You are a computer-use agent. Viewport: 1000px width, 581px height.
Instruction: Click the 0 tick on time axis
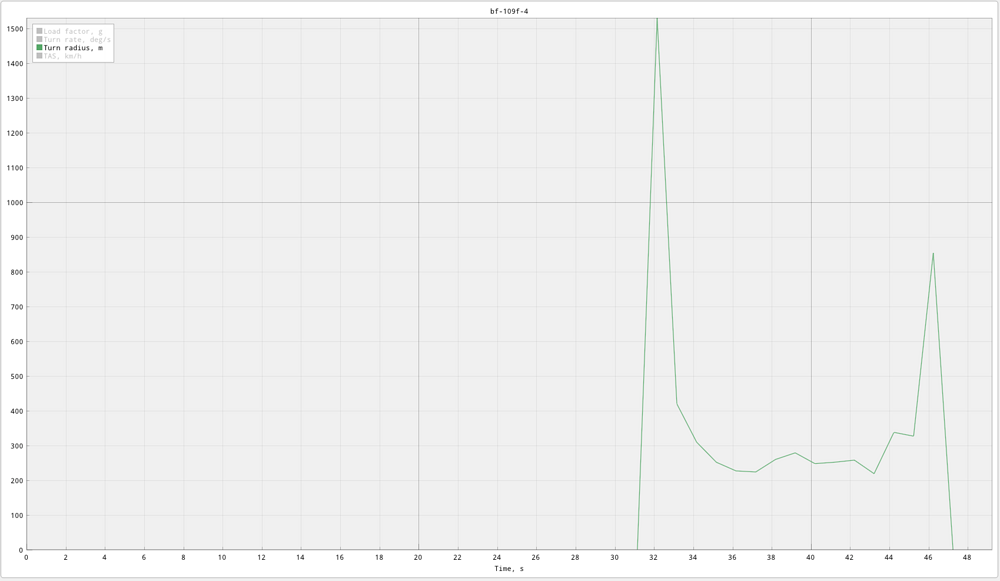point(26,558)
